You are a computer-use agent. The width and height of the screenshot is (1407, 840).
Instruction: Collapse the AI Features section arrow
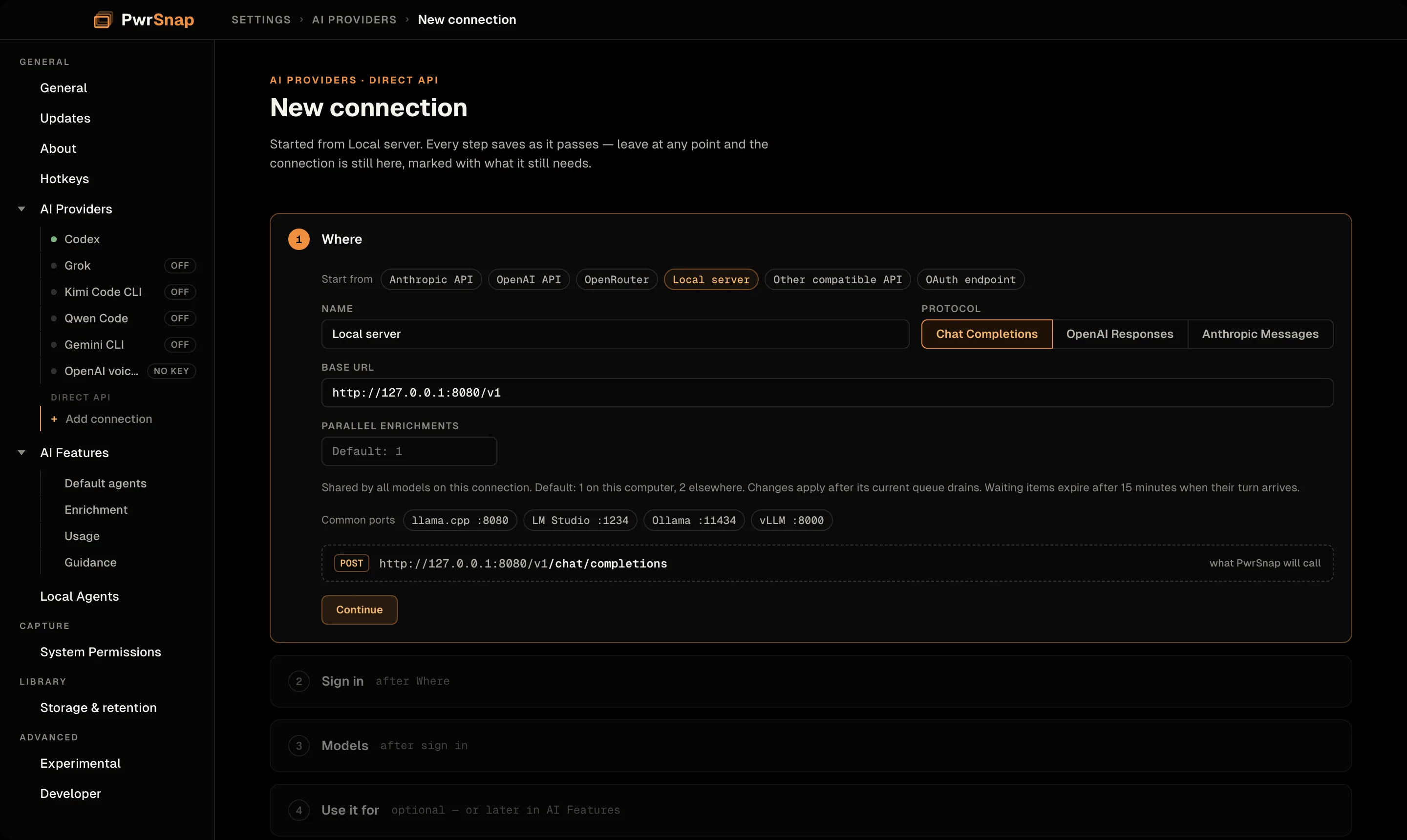[x=21, y=452]
